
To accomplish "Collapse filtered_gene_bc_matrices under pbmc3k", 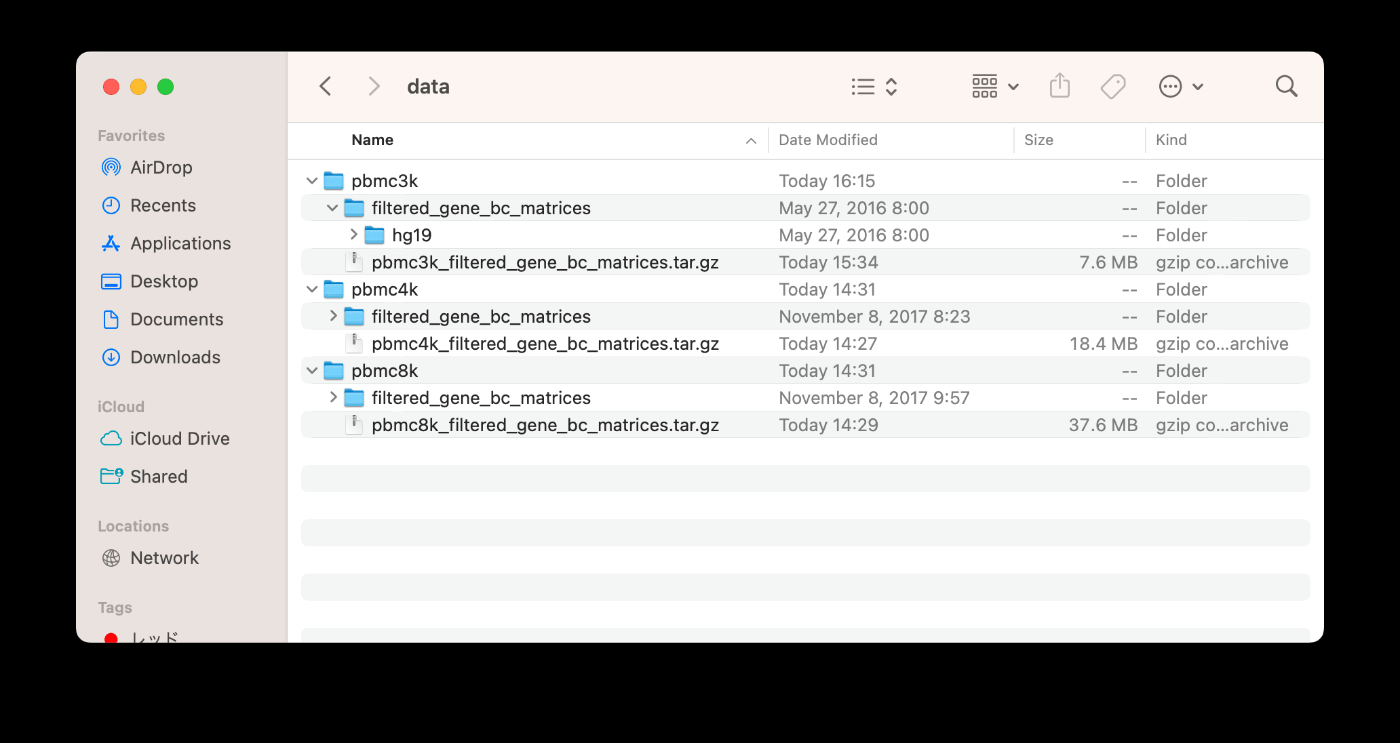I will [x=333, y=208].
